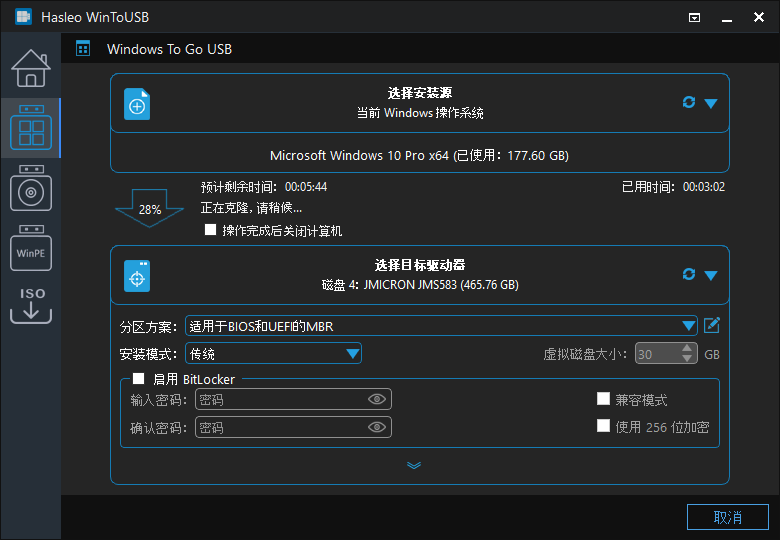Click the 28% progress arrow indicator
The image size is (780, 540).
(x=150, y=208)
